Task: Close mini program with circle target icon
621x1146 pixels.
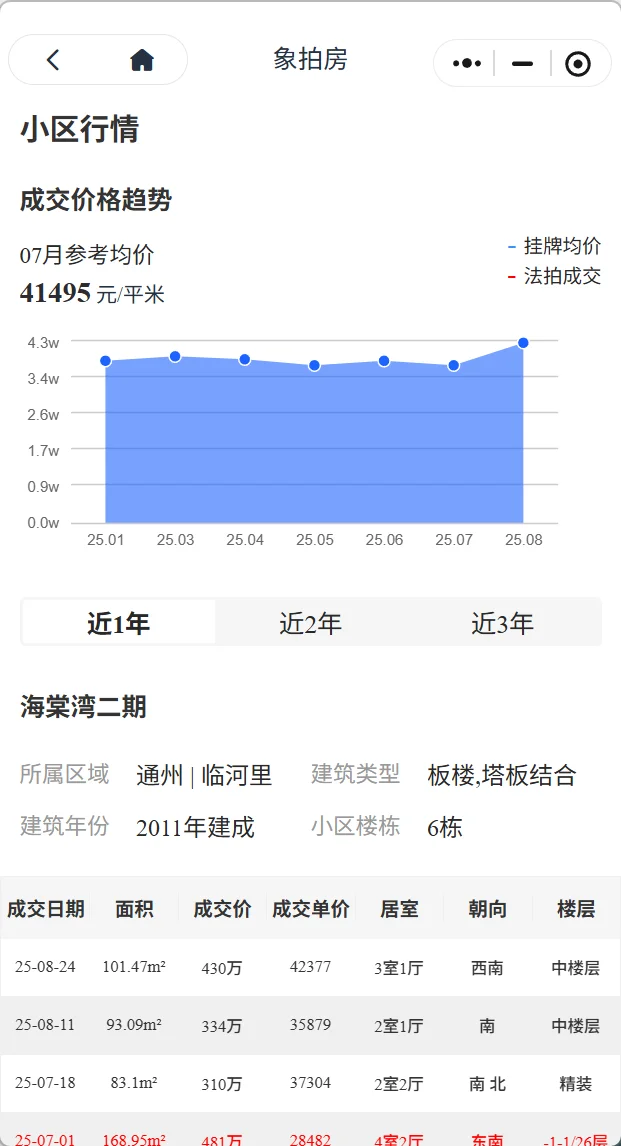Action: [x=578, y=64]
